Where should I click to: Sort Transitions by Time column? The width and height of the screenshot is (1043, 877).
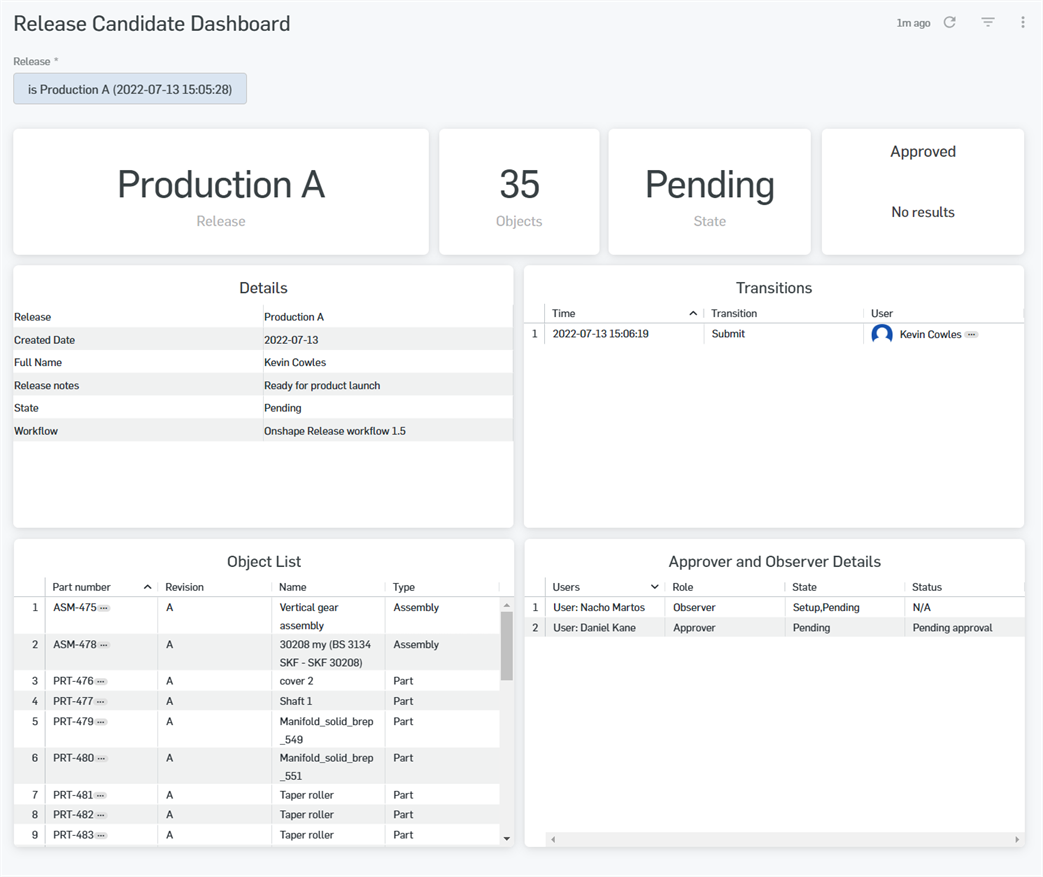[x=564, y=313]
